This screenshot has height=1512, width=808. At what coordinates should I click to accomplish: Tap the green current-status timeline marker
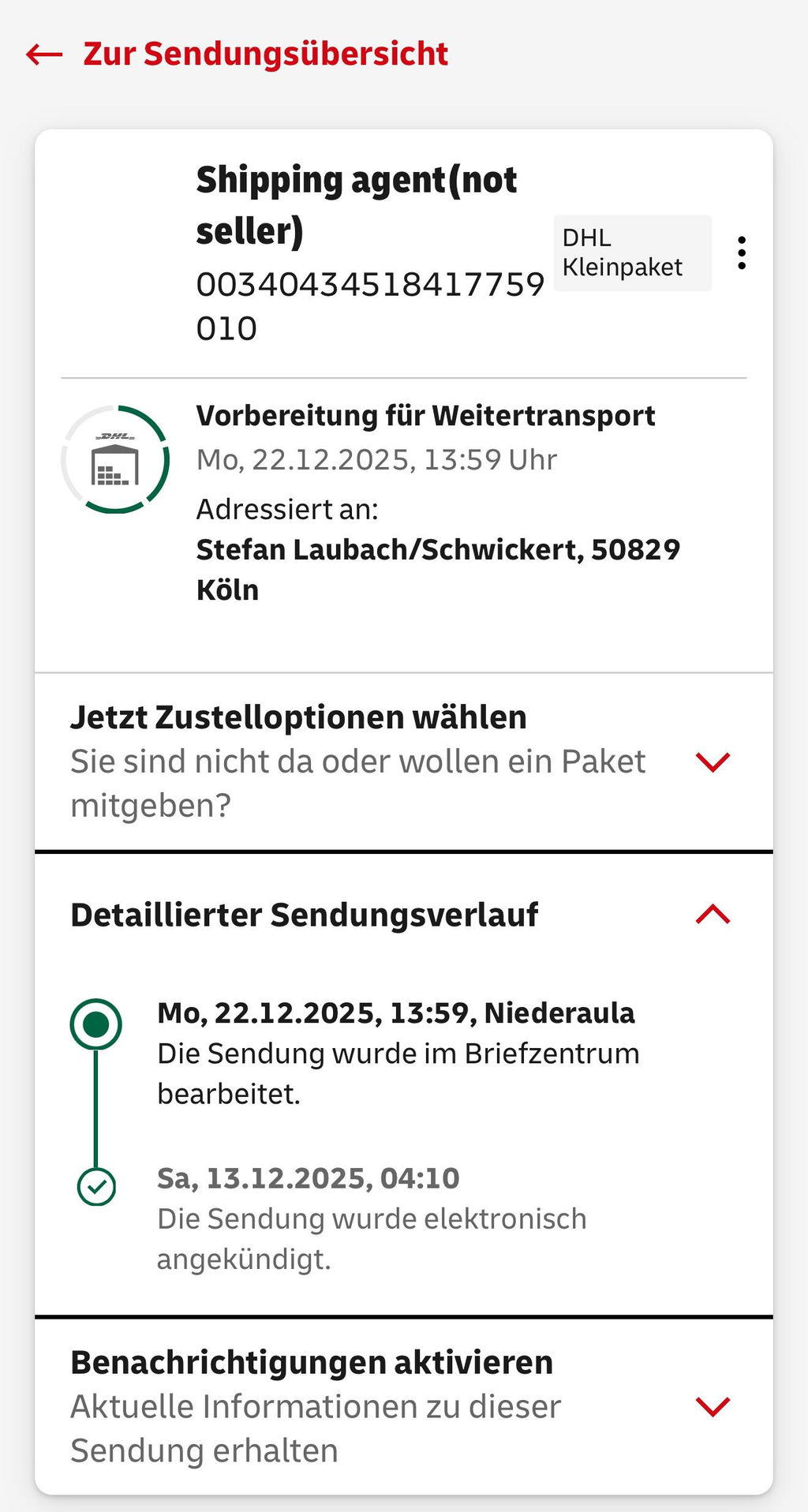coord(96,1024)
